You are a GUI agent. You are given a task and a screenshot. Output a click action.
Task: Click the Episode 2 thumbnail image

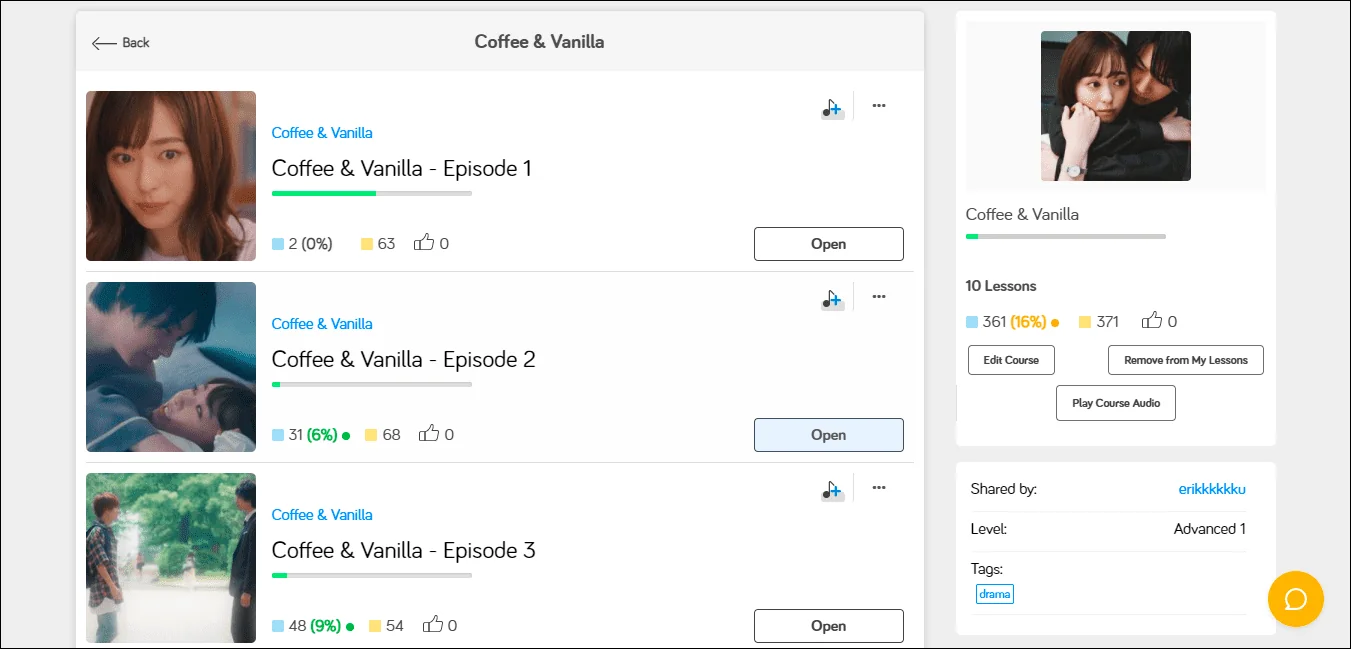[171, 367]
